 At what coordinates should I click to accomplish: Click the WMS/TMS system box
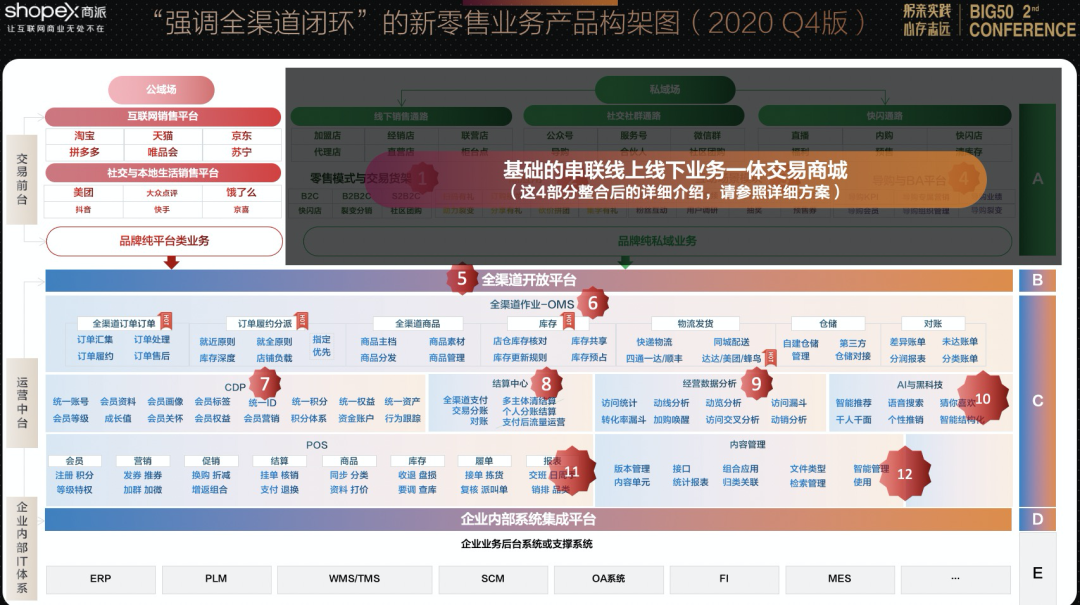coord(354,579)
